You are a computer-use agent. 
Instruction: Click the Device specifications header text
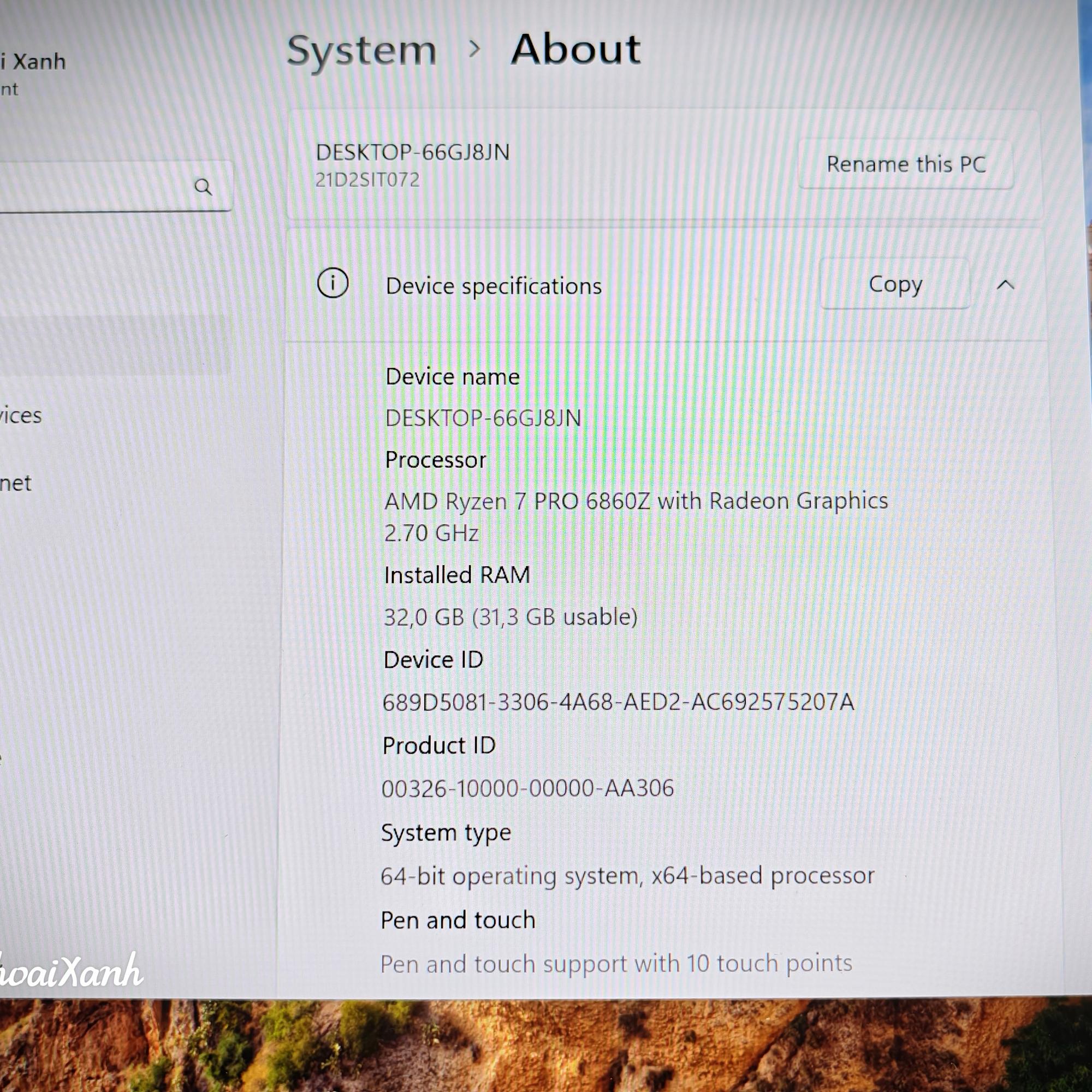[x=494, y=286]
